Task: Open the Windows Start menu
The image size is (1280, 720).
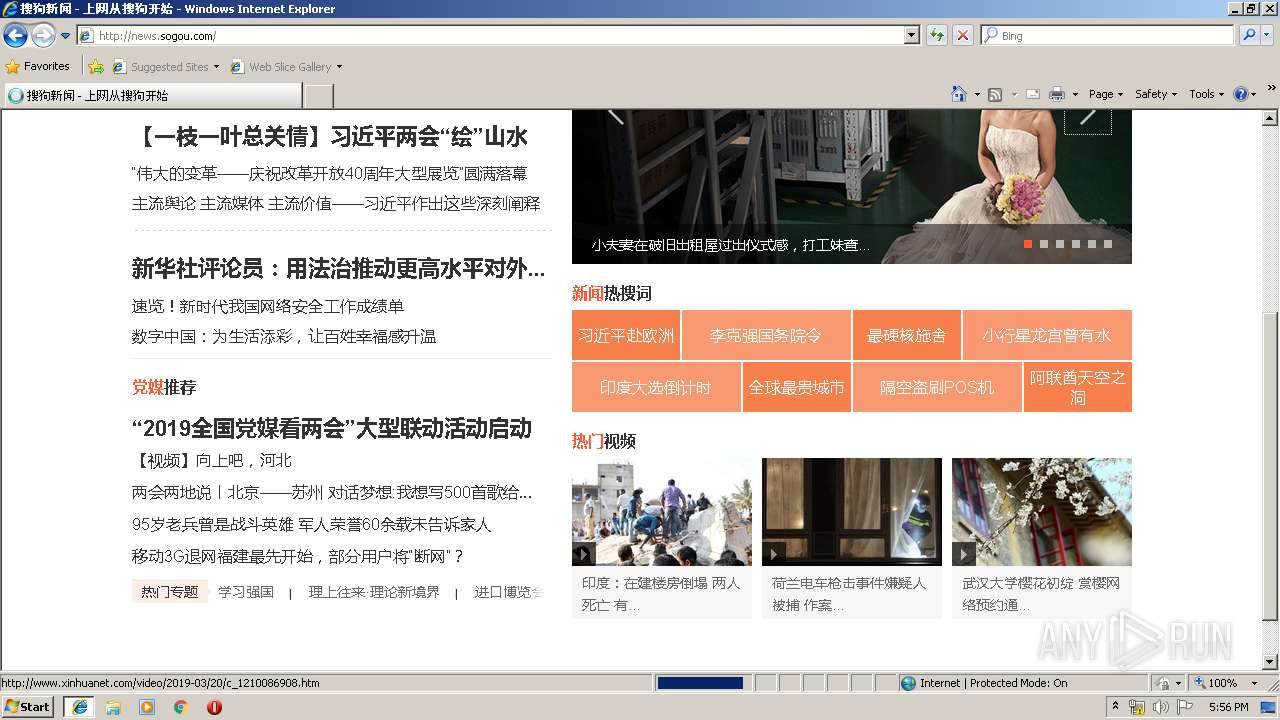Action: click(x=28, y=707)
